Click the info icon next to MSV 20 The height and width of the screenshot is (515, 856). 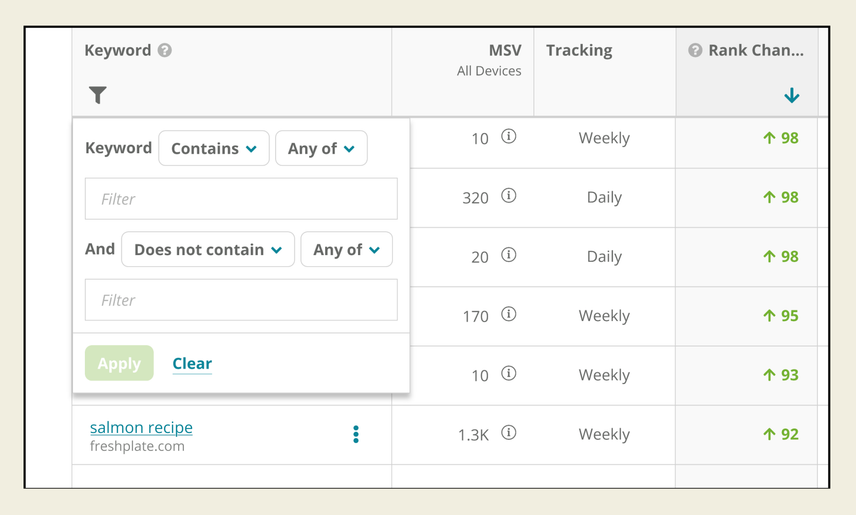[x=508, y=256]
